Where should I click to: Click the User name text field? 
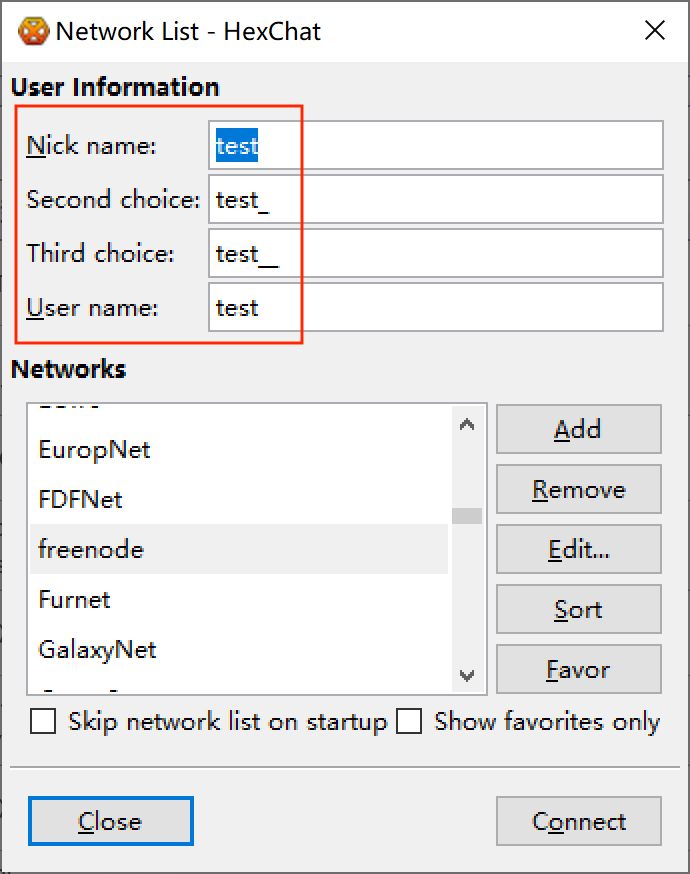coord(436,308)
